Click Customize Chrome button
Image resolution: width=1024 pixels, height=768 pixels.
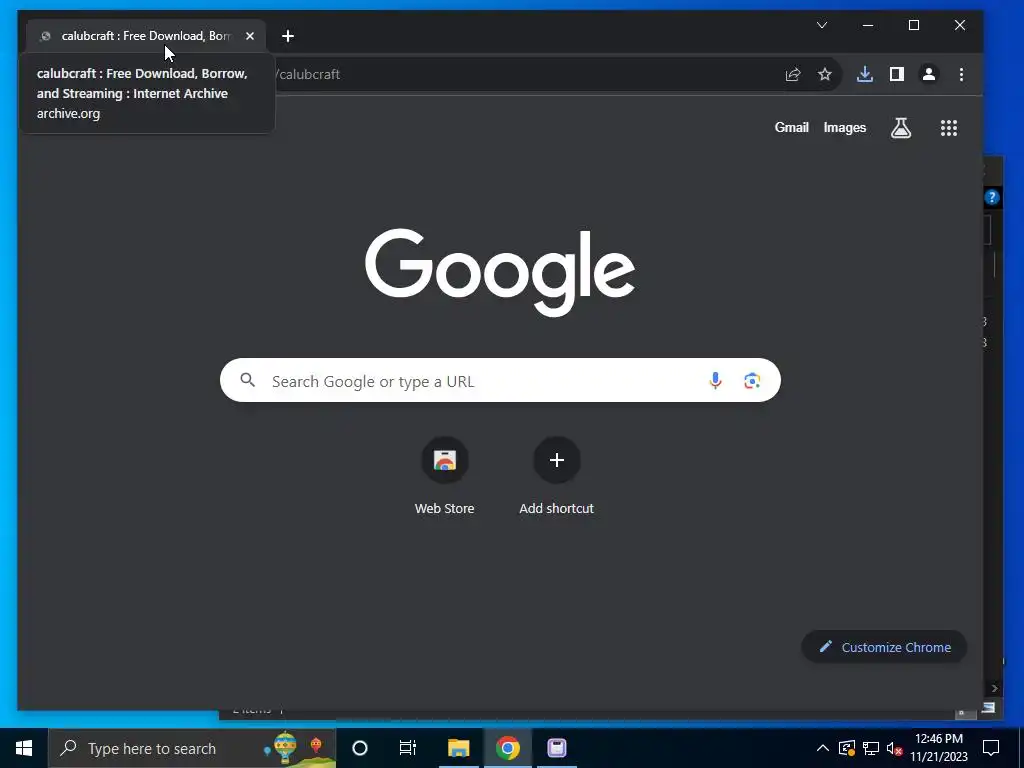(x=884, y=647)
